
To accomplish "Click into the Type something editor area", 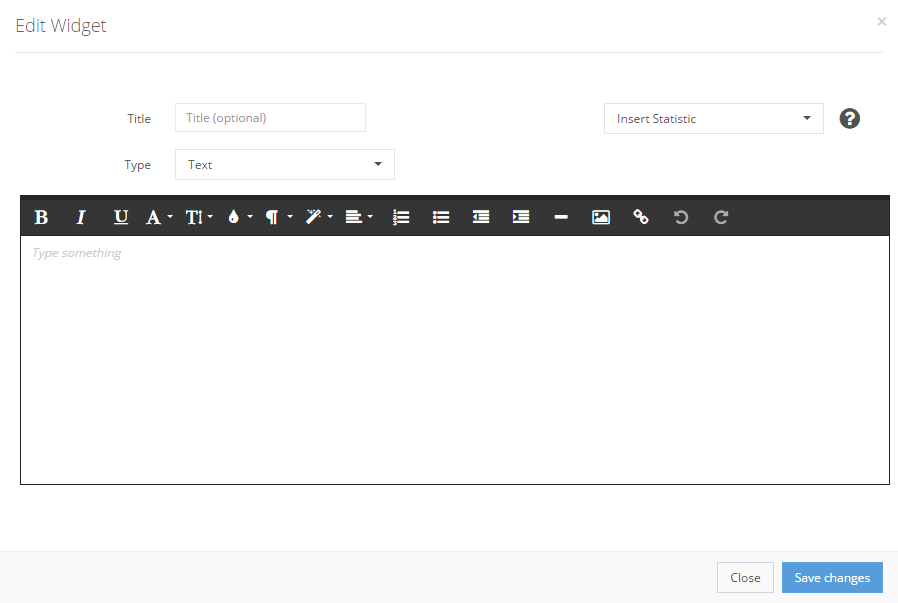I will (455, 360).
